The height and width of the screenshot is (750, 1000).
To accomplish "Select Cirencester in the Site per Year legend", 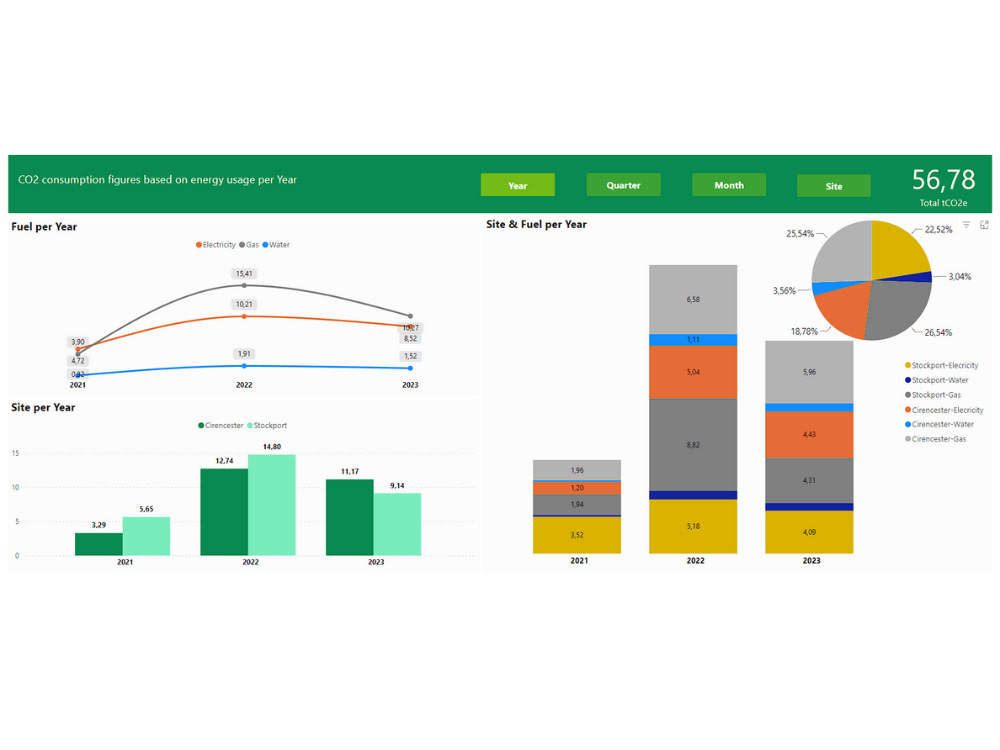I will [221, 425].
